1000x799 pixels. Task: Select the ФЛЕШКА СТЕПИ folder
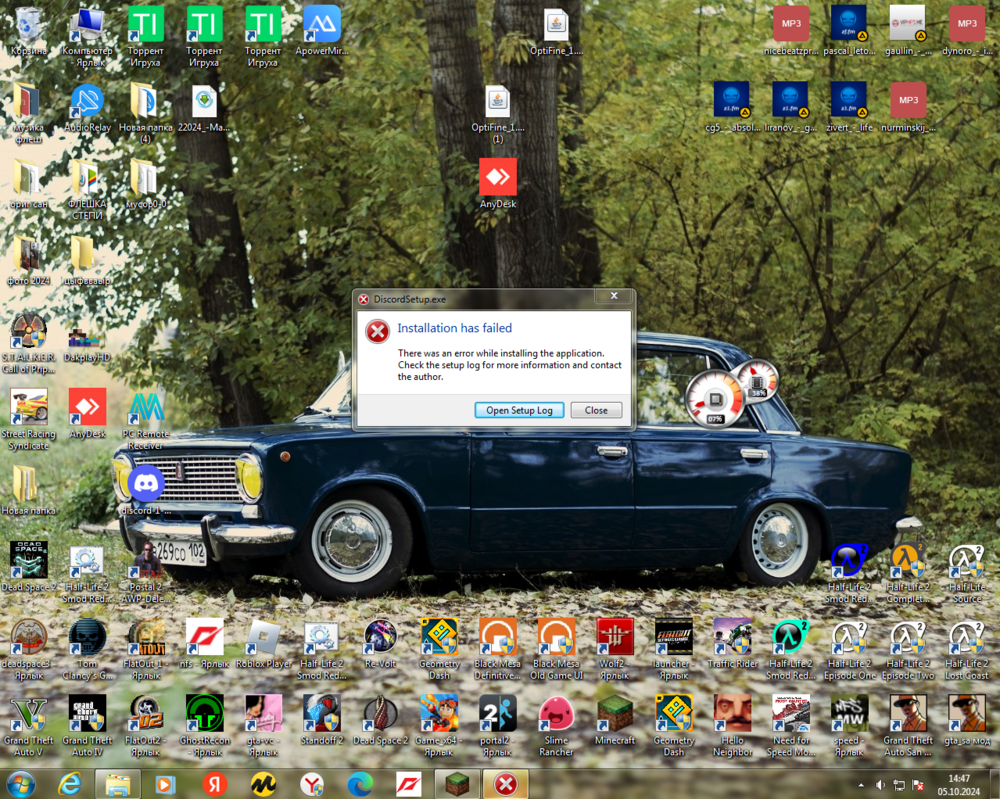(87, 190)
